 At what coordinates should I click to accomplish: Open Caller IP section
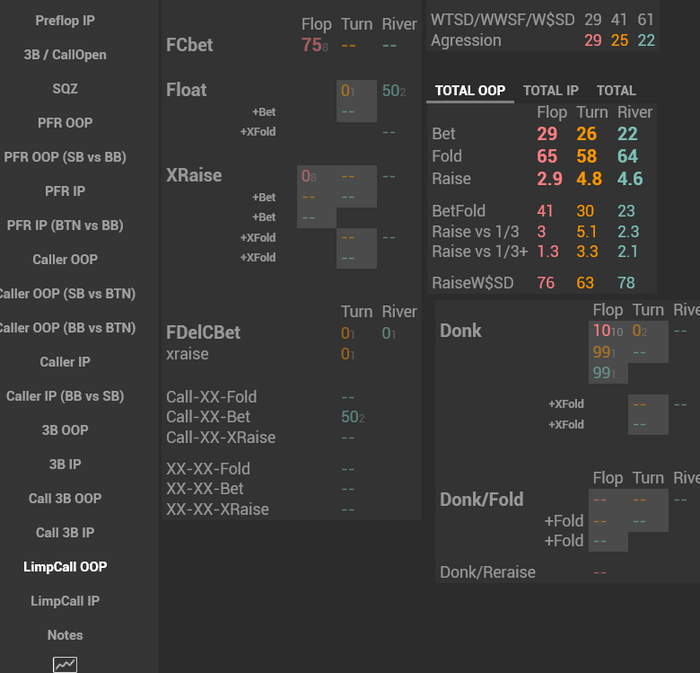pyautogui.click(x=65, y=362)
